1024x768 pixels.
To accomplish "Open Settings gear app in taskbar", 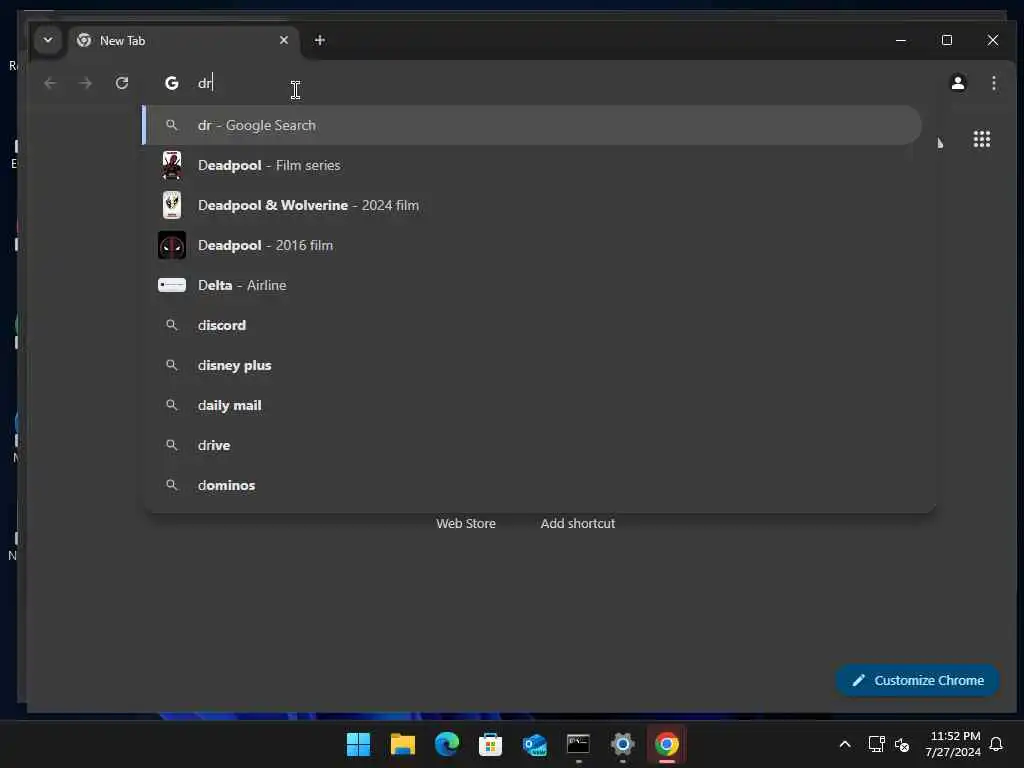I will click(622, 744).
